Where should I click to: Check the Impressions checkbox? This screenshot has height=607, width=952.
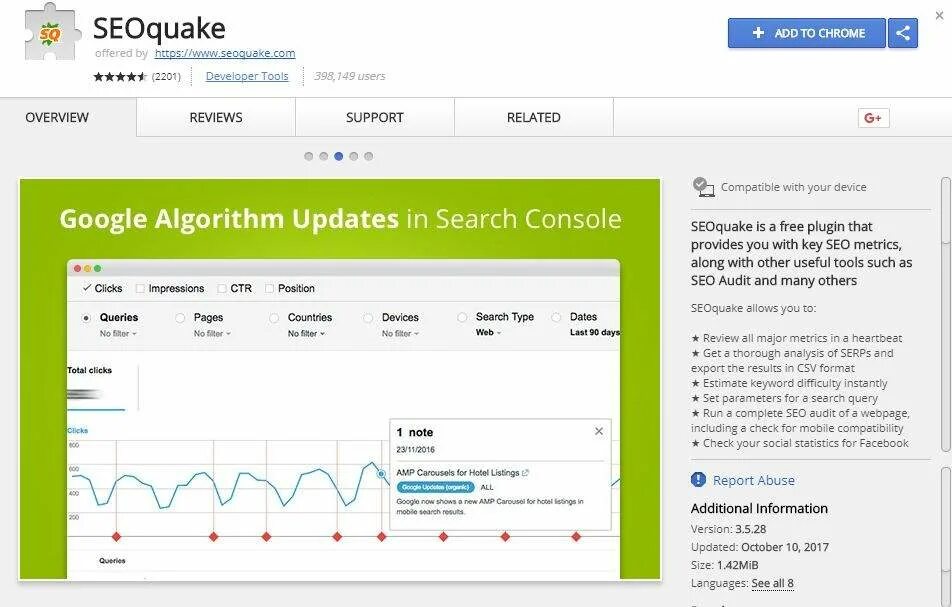[140, 288]
